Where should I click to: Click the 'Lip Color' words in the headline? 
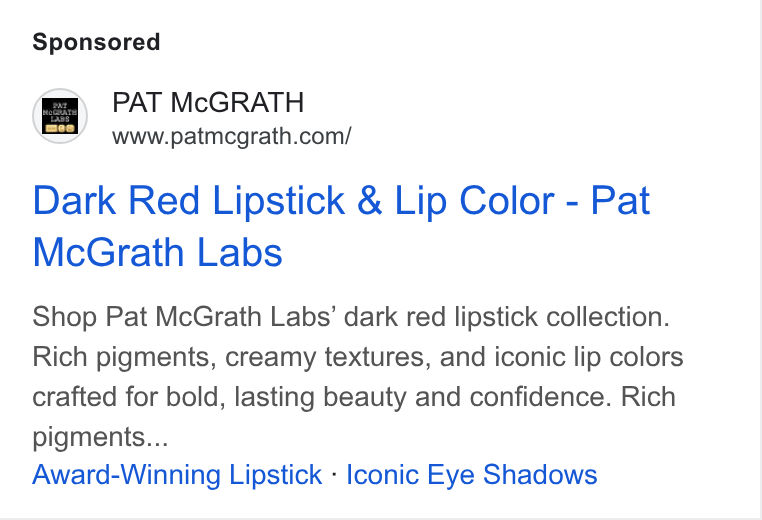pyautogui.click(x=474, y=201)
